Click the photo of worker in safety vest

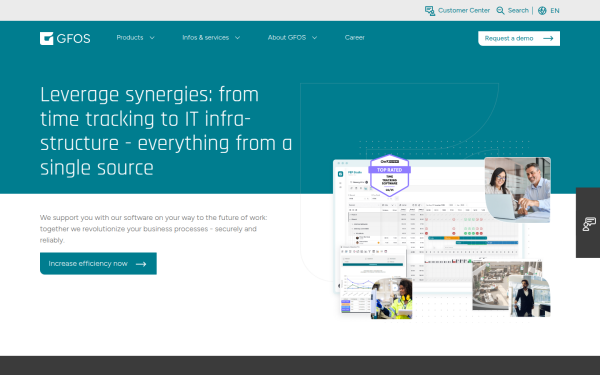pyautogui.click(x=391, y=298)
